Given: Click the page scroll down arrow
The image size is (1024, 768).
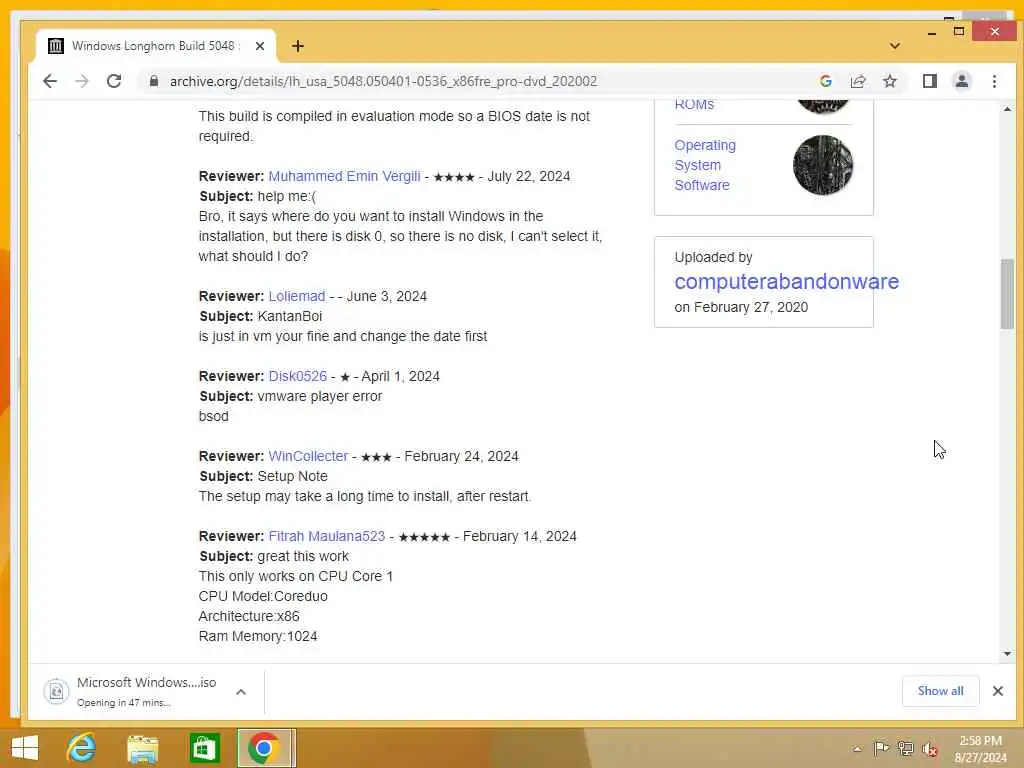Looking at the screenshot, I should coord(1007,654).
